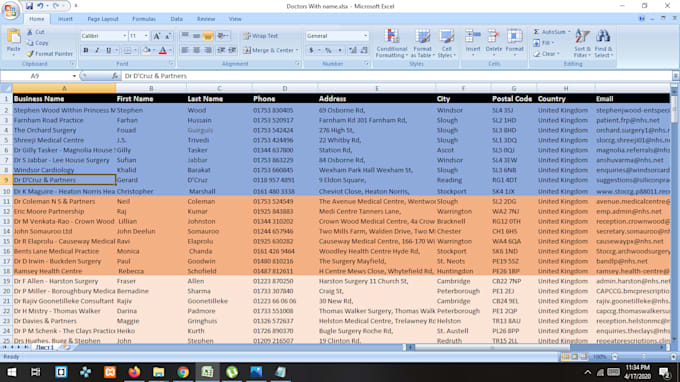Increase decimal places
Image resolution: width=680 pixels, height=382 pixels.
pyautogui.click(x=353, y=50)
